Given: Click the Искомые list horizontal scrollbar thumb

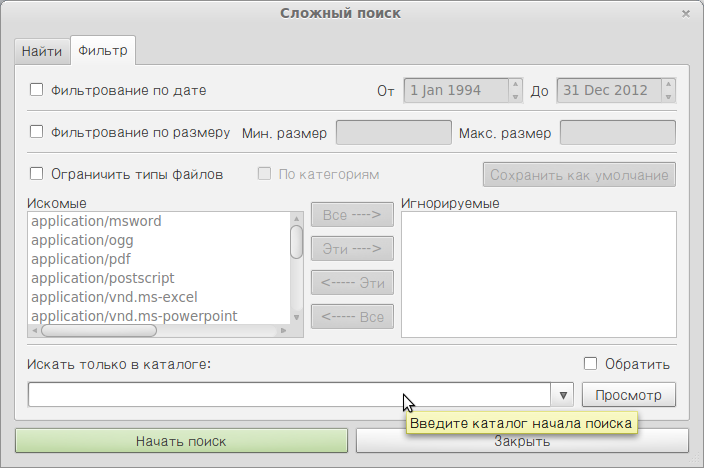Looking at the screenshot, I should point(99,331).
